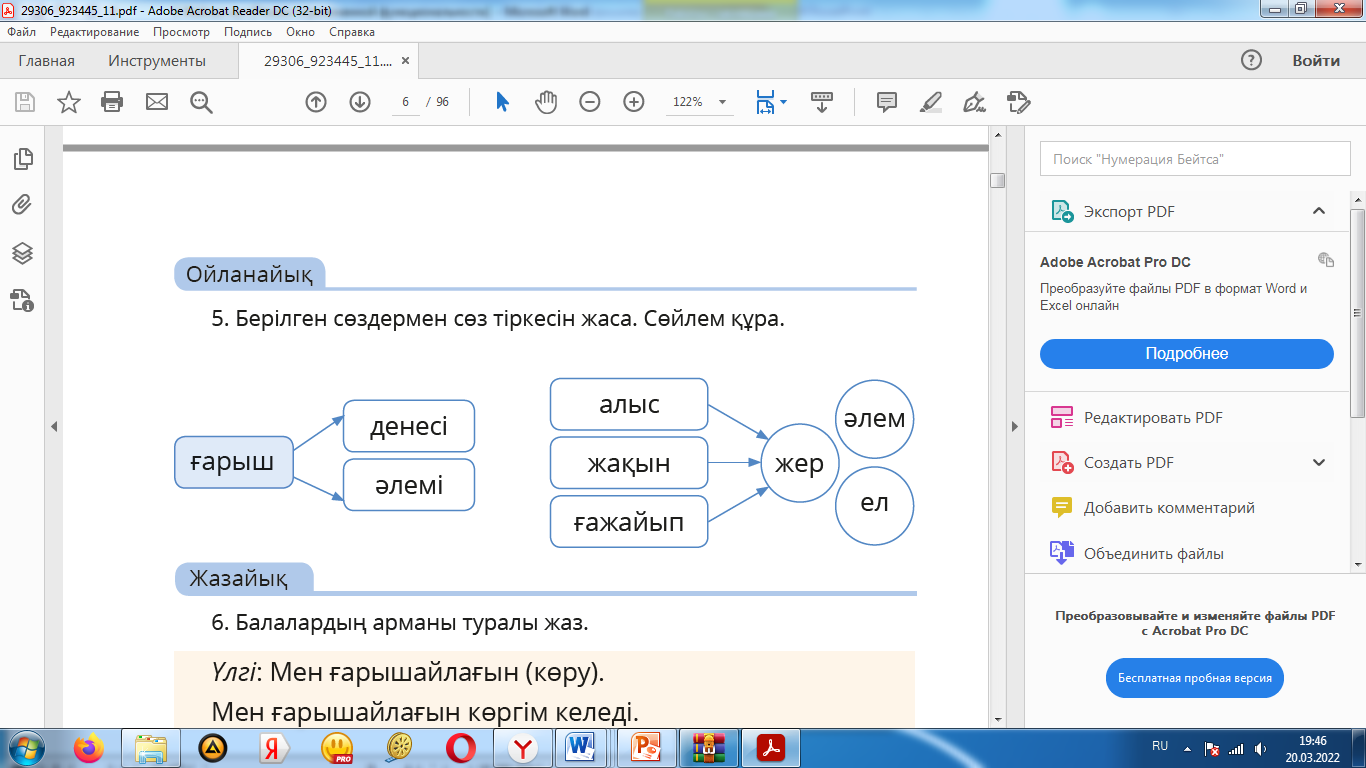1366x768 pixels.
Task: Zoom in with the plus icon
Action: pos(634,102)
